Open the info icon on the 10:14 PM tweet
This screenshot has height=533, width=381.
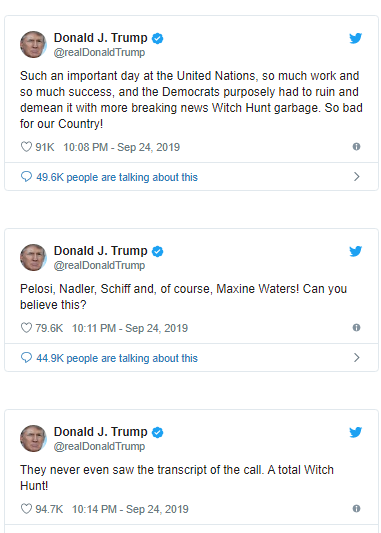[x=356, y=509]
